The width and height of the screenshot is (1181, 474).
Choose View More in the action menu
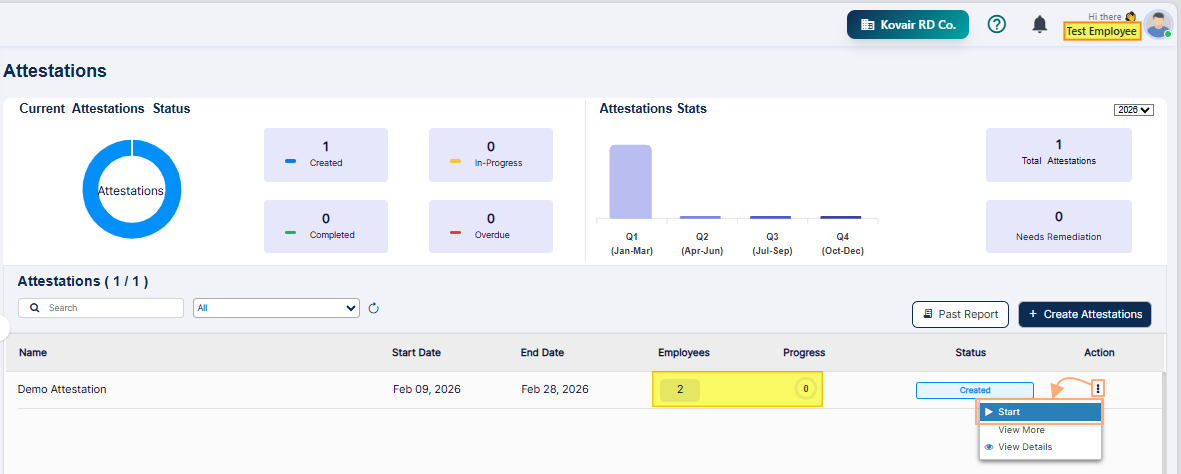[x=1021, y=430]
